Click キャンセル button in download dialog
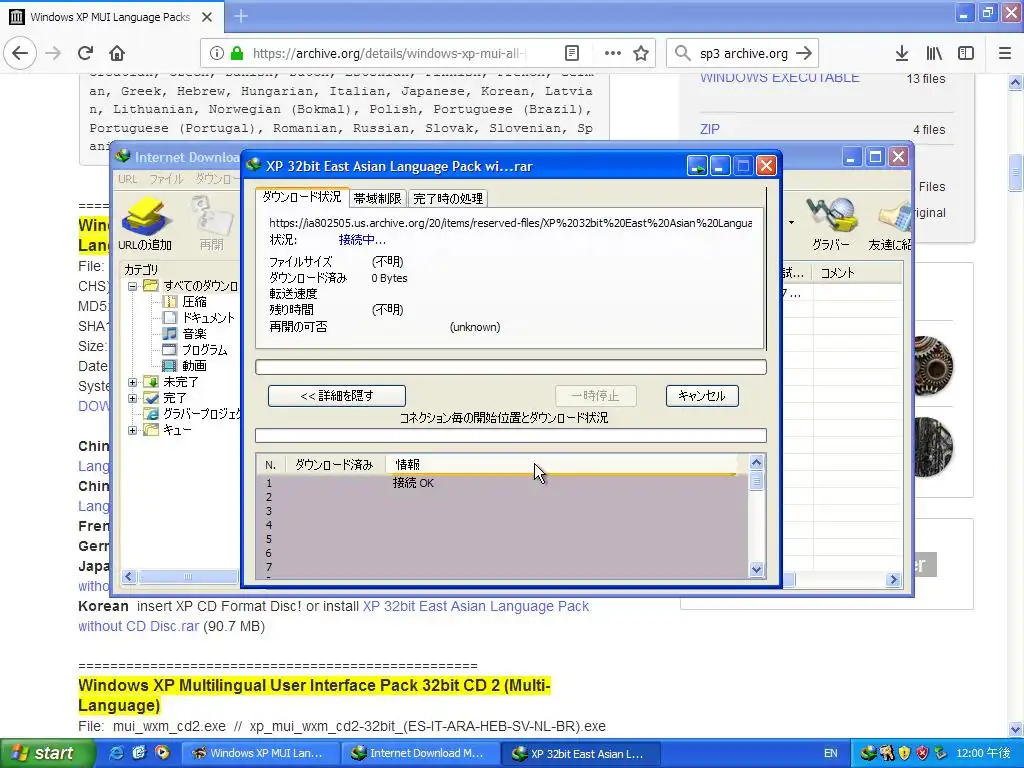The width and height of the screenshot is (1024, 768). [702, 396]
